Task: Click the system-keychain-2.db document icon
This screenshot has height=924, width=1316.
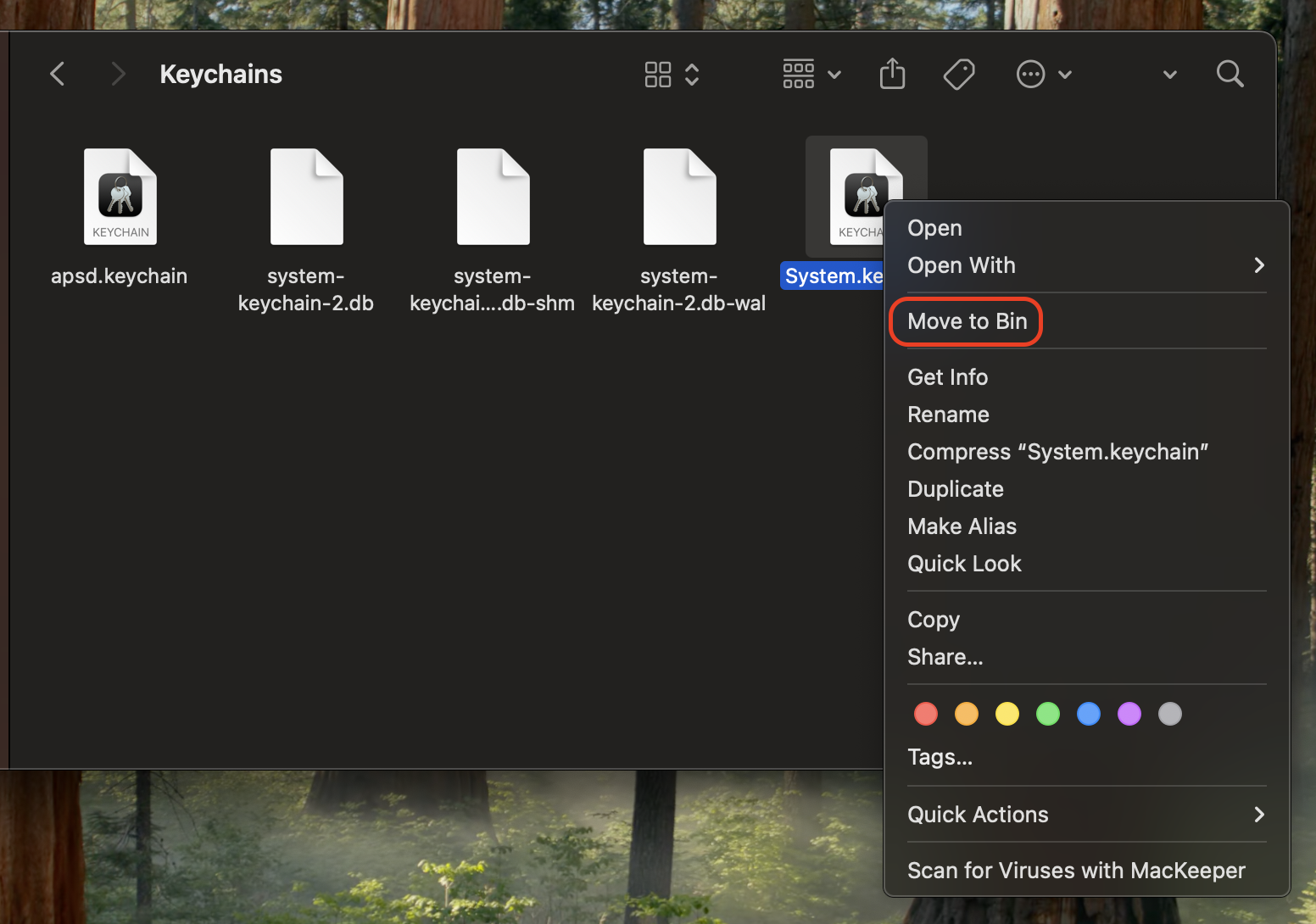Action: 306,196
